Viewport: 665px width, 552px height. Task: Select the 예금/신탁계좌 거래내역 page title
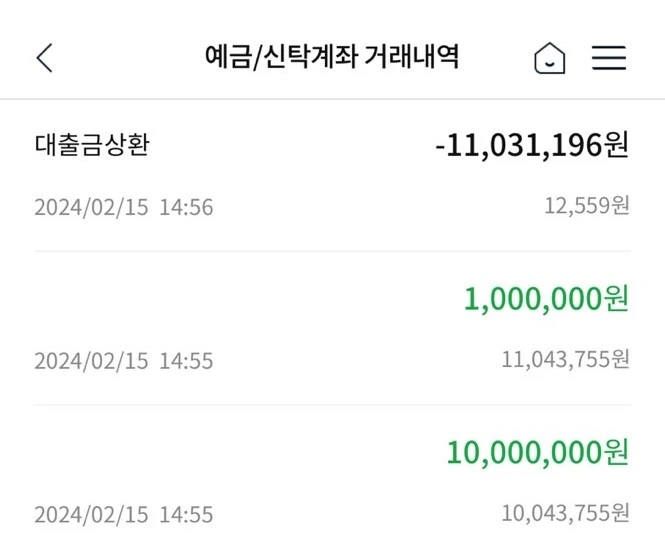coord(332,56)
